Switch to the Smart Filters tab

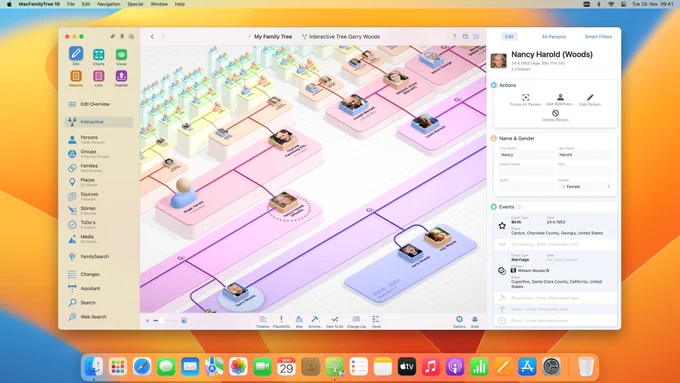pyautogui.click(x=598, y=37)
